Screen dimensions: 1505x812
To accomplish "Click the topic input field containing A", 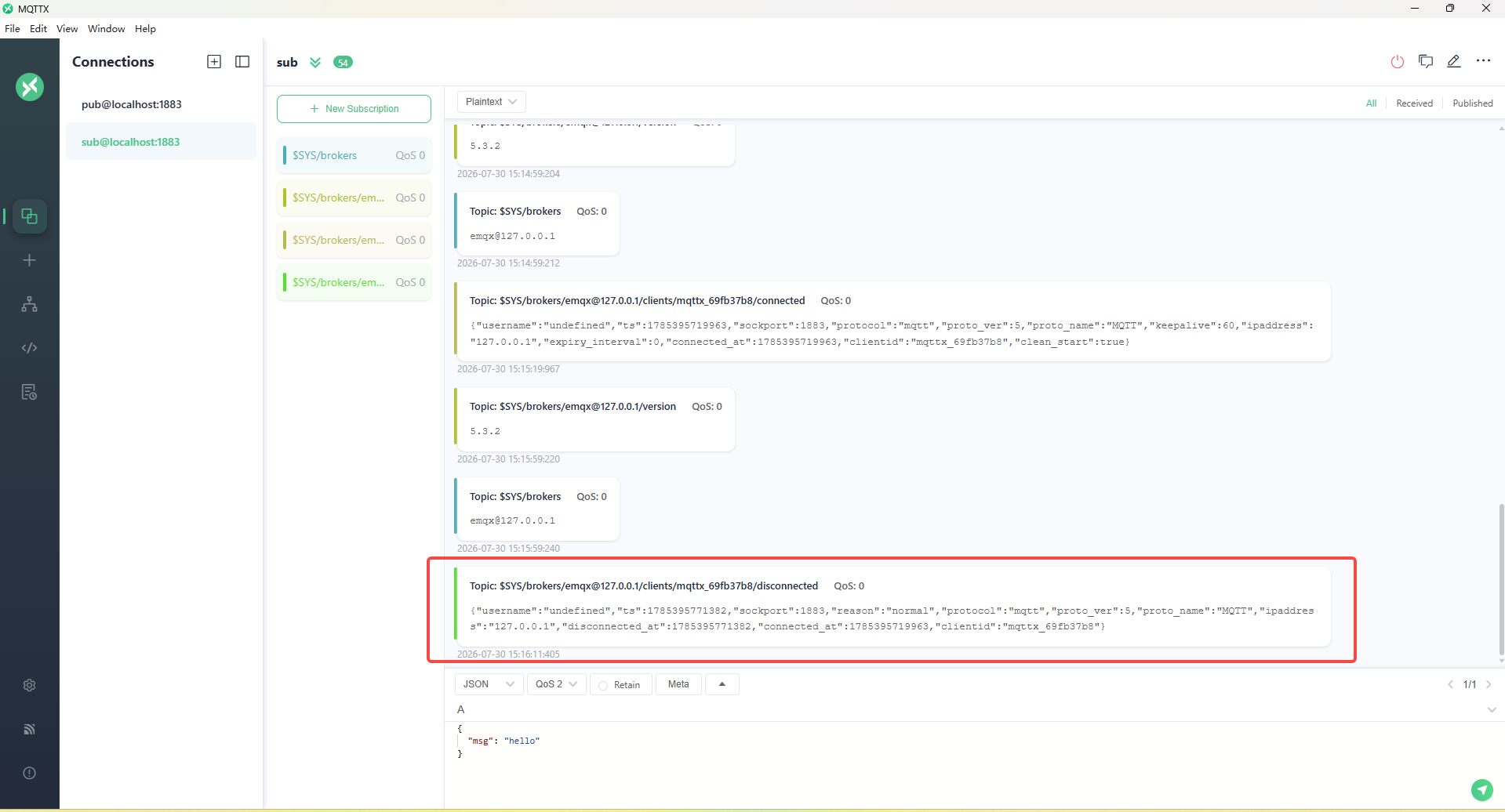I will click(x=969, y=709).
